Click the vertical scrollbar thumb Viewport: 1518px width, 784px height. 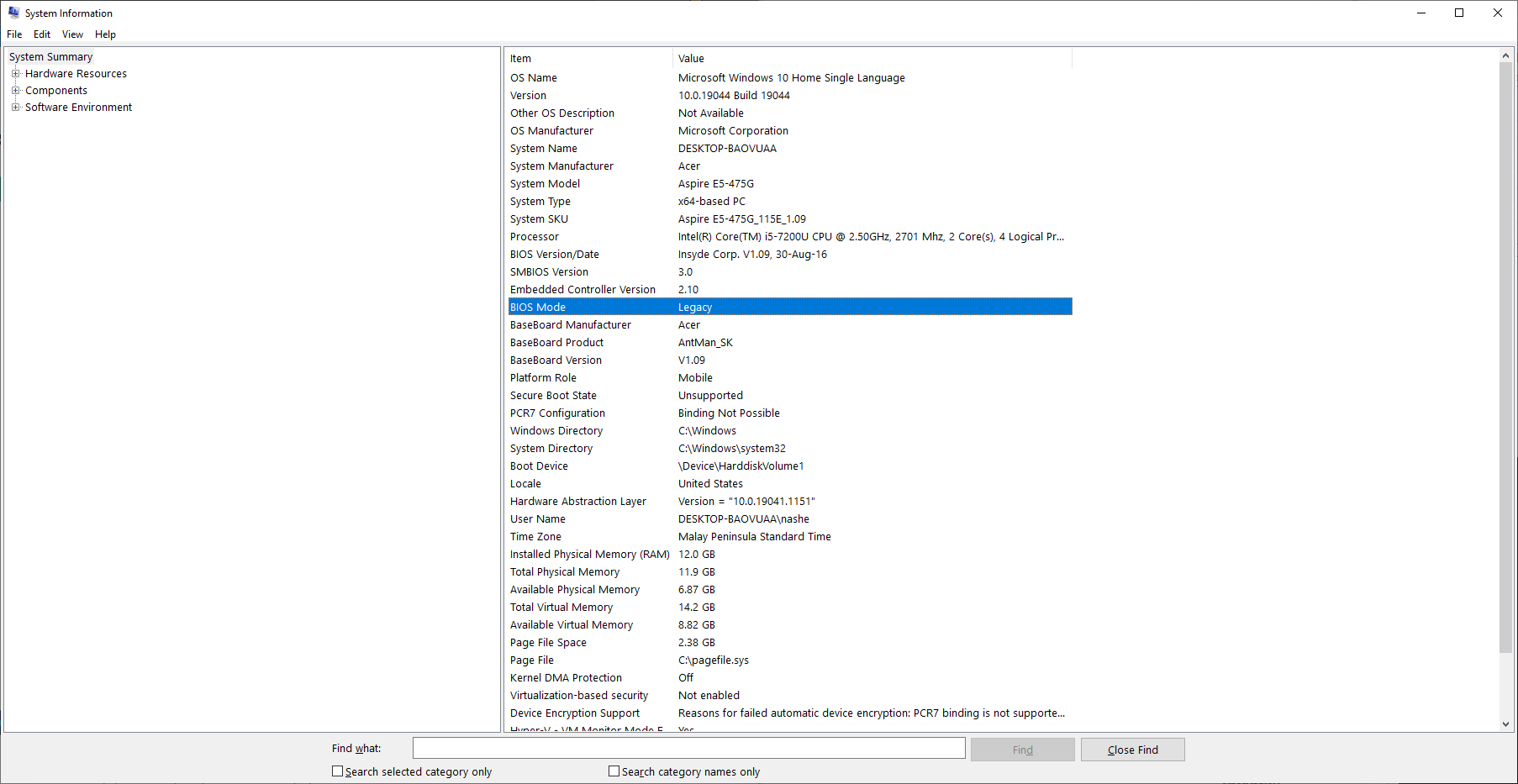[x=1505, y=357]
